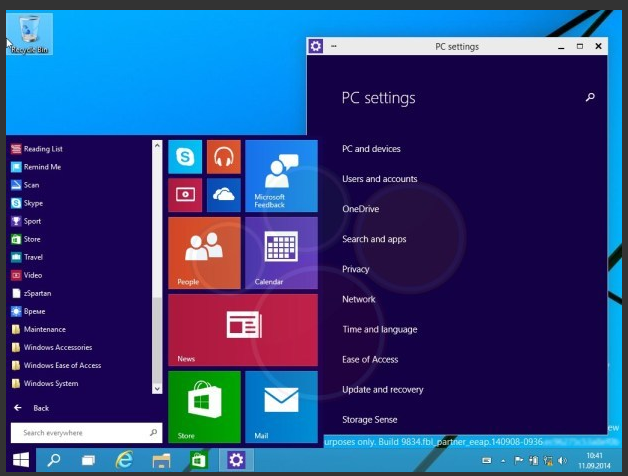Open the Store icon on taskbar
Image resolution: width=628 pixels, height=476 pixels.
pos(199,460)
